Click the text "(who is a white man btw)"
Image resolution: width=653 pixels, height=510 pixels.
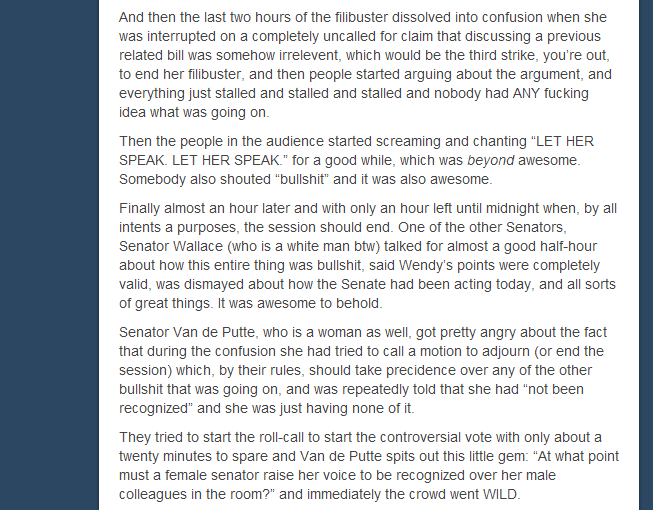point(304,246)
